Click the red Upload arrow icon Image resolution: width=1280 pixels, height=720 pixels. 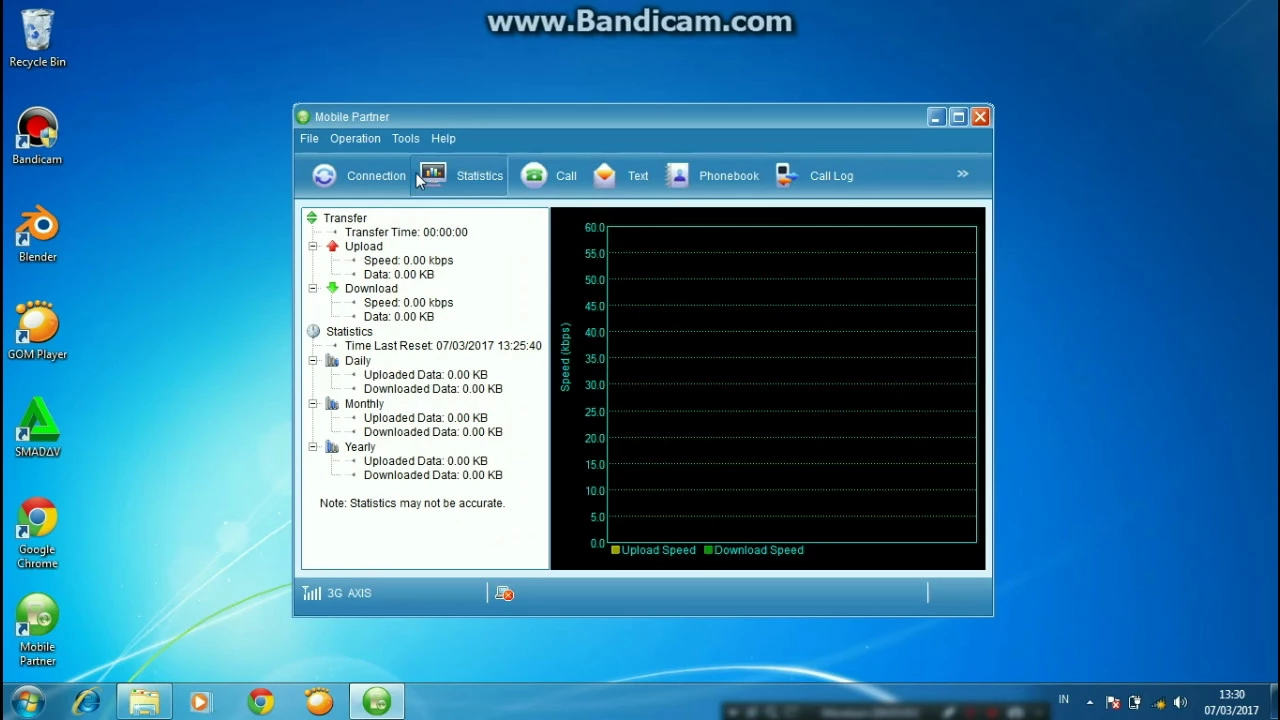(332, 246)
